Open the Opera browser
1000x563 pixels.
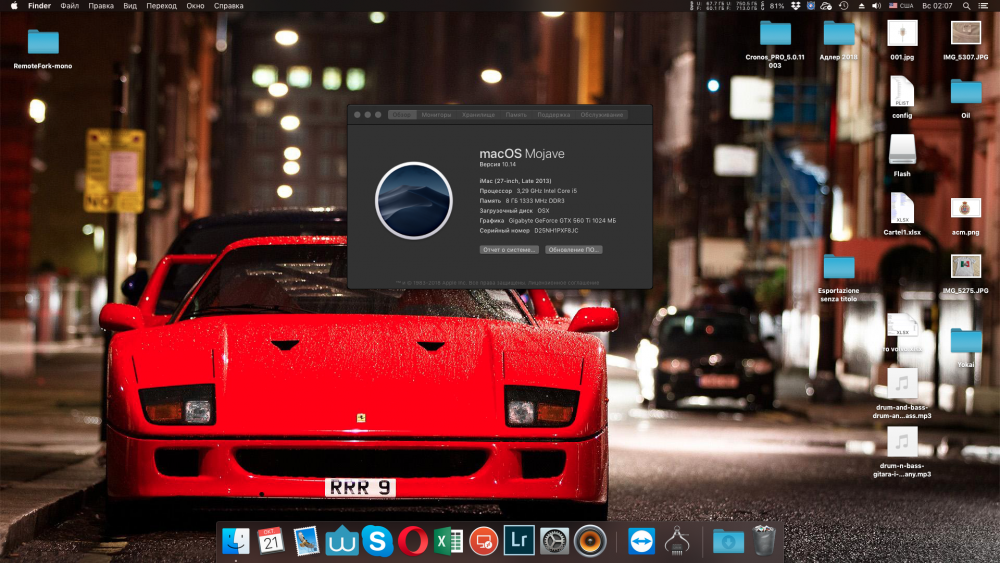click(413, 541)
